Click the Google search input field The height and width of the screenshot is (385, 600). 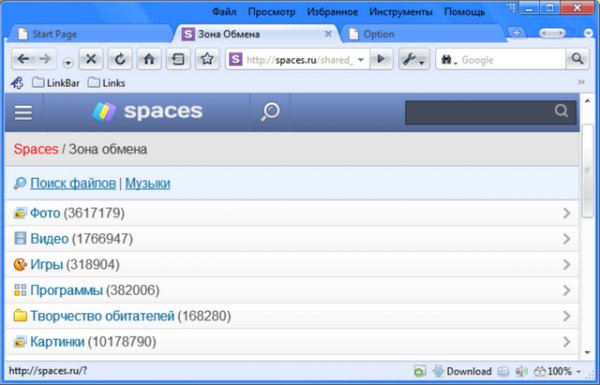point(512,60)
